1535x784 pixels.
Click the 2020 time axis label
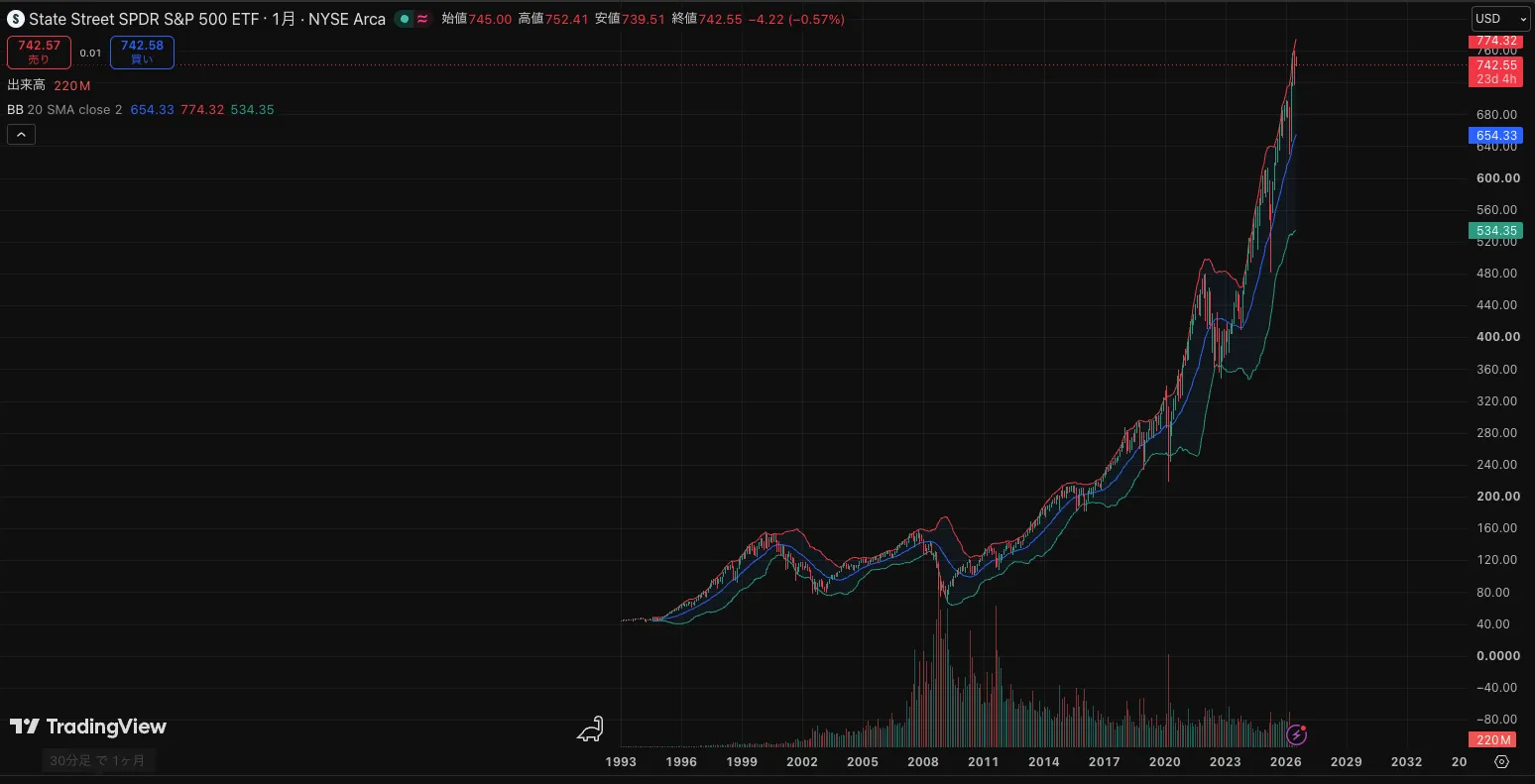point(1164,762)
